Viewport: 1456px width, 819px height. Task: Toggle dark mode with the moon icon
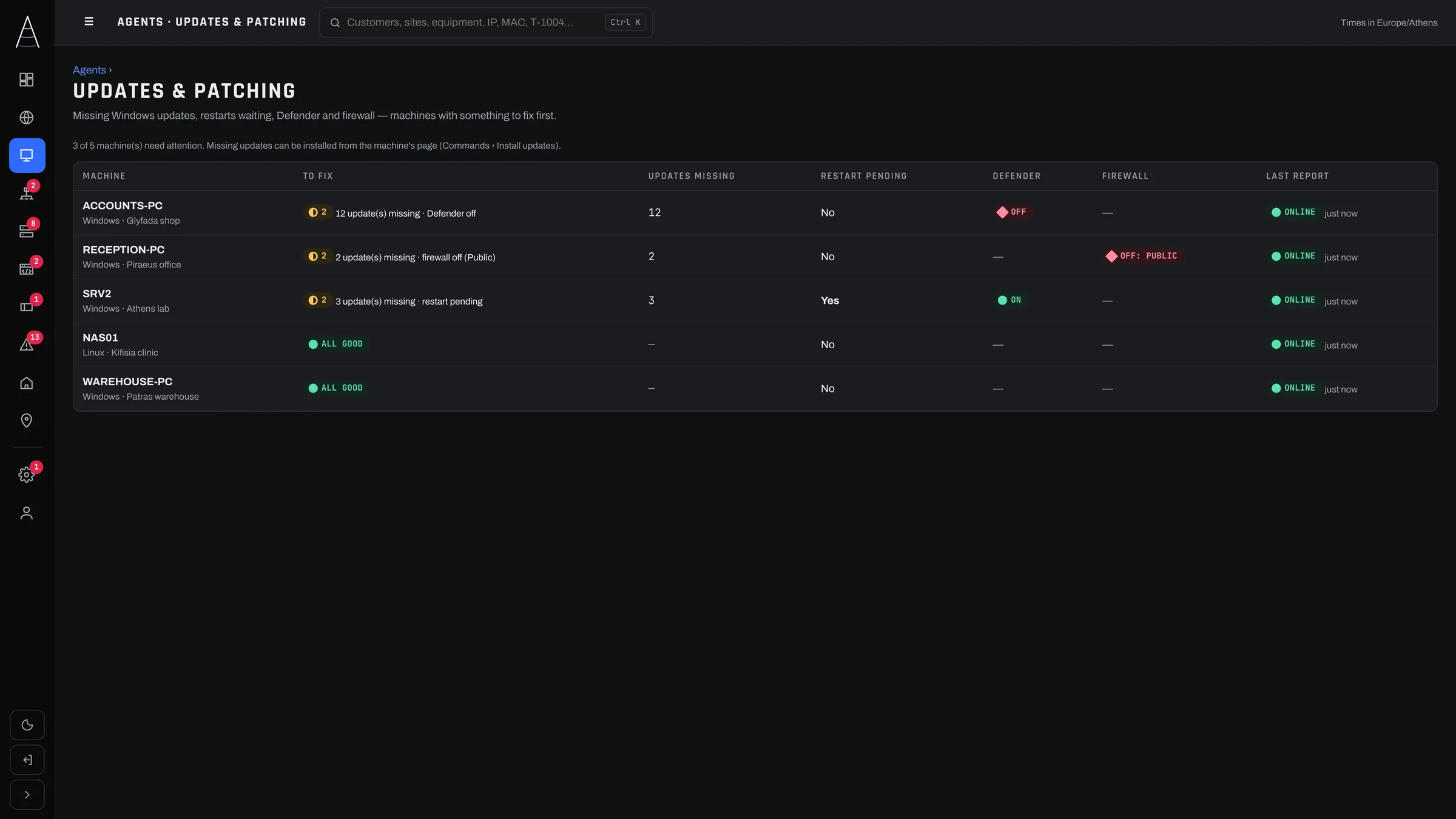27,725
